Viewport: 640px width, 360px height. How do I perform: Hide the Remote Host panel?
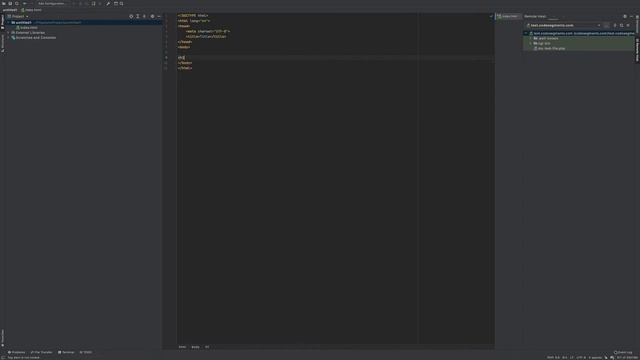[631, 16]
